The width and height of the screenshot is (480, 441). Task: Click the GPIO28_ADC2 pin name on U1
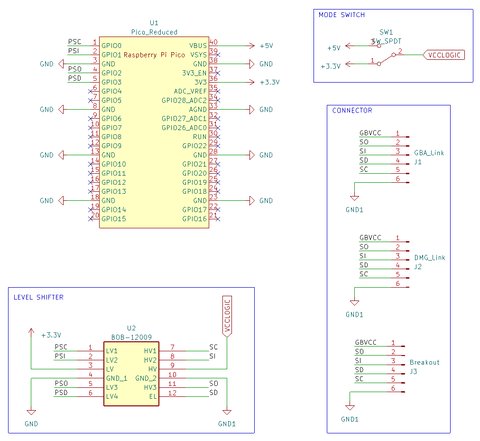[x=184, y=100]
